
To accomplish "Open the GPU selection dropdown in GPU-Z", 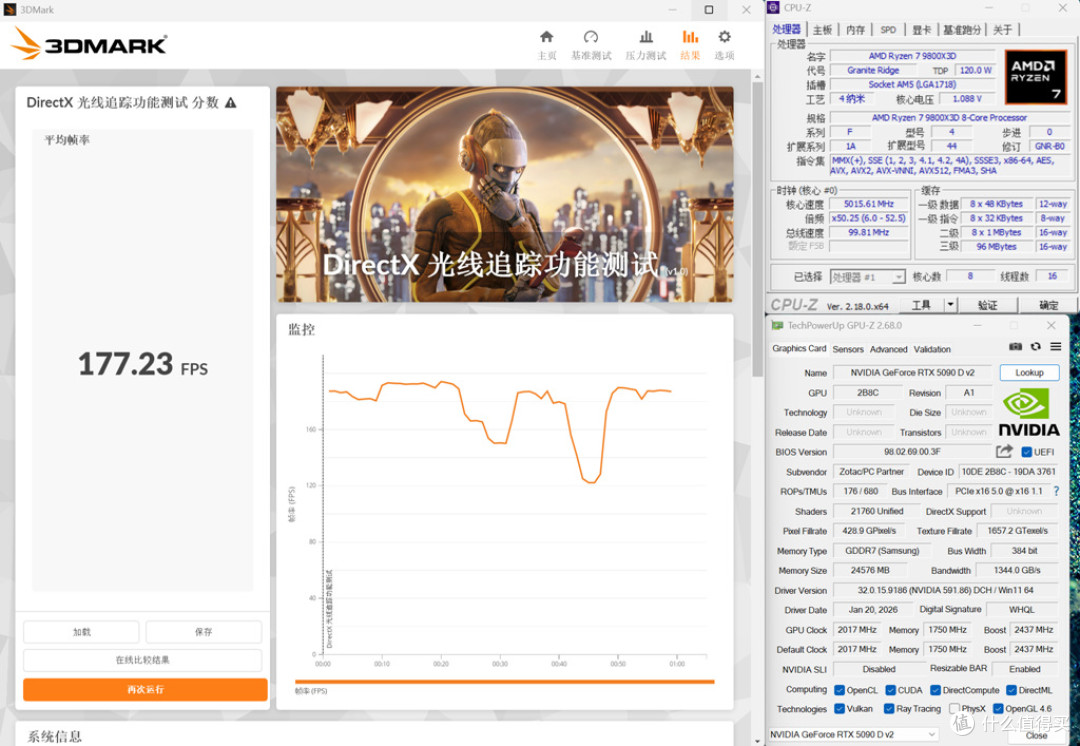I will [853, 734].
